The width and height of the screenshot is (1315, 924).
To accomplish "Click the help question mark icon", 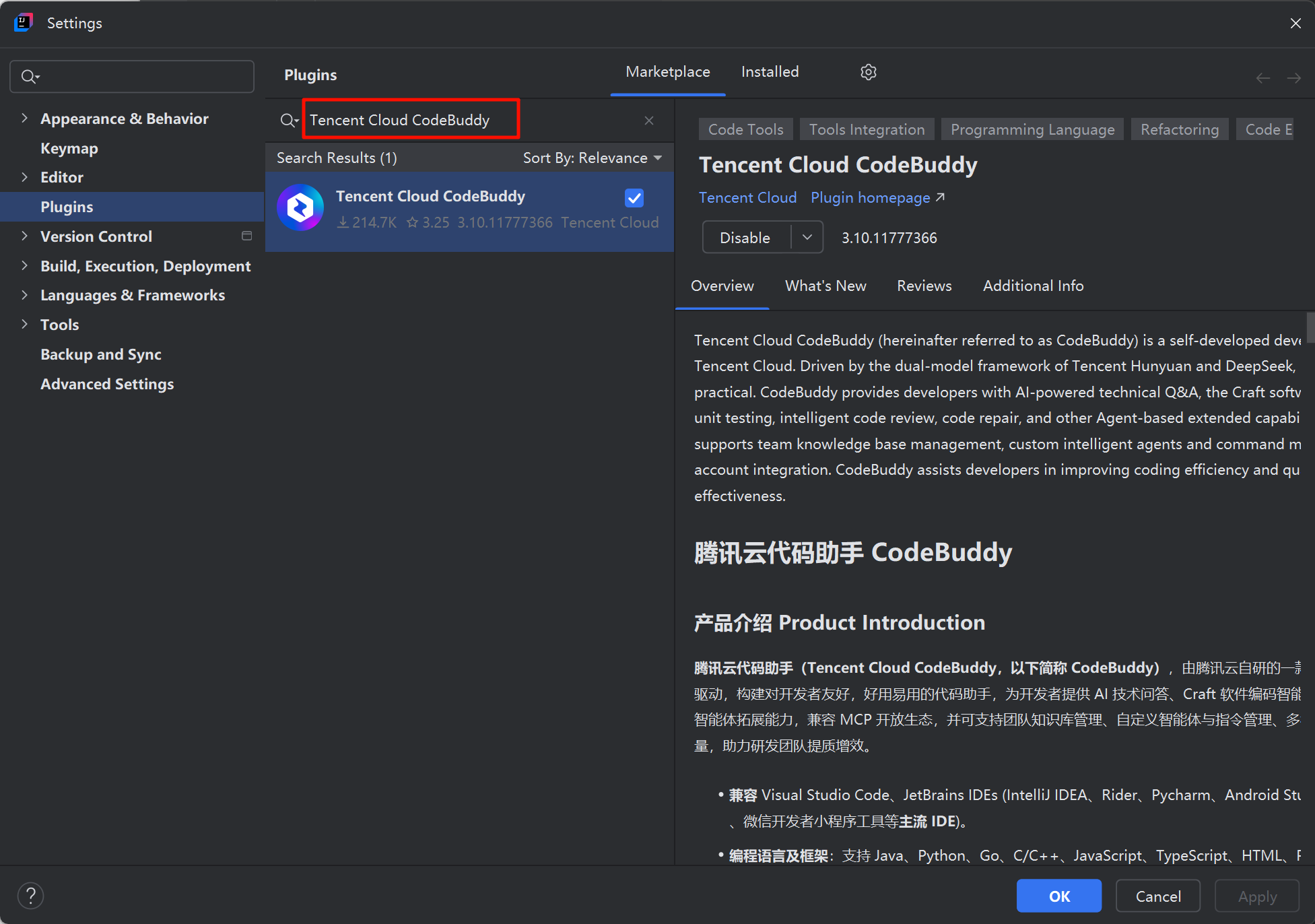I will click(30, 896).
